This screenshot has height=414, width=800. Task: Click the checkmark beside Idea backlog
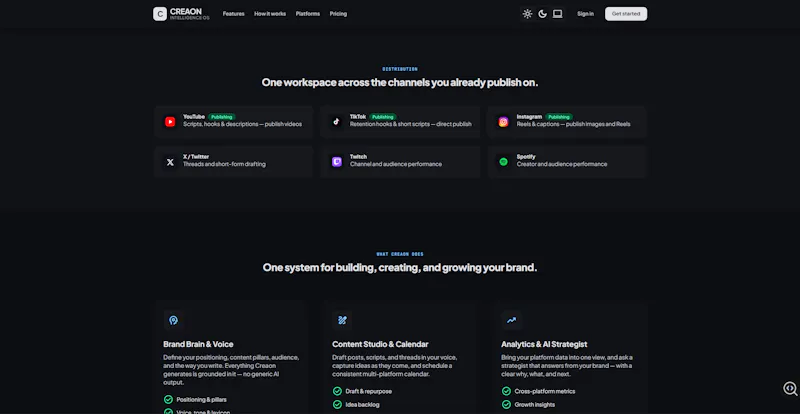337,404
